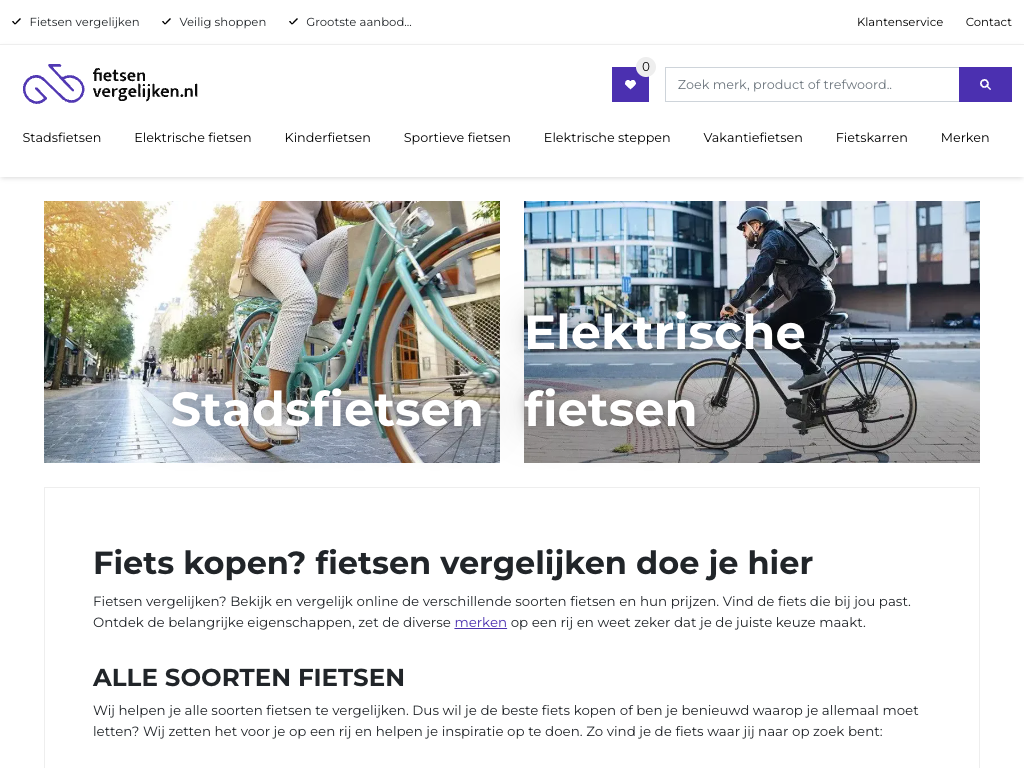Screen dimensions: 1024x768
Task: Click the Contact link
Action: [988, 22]
